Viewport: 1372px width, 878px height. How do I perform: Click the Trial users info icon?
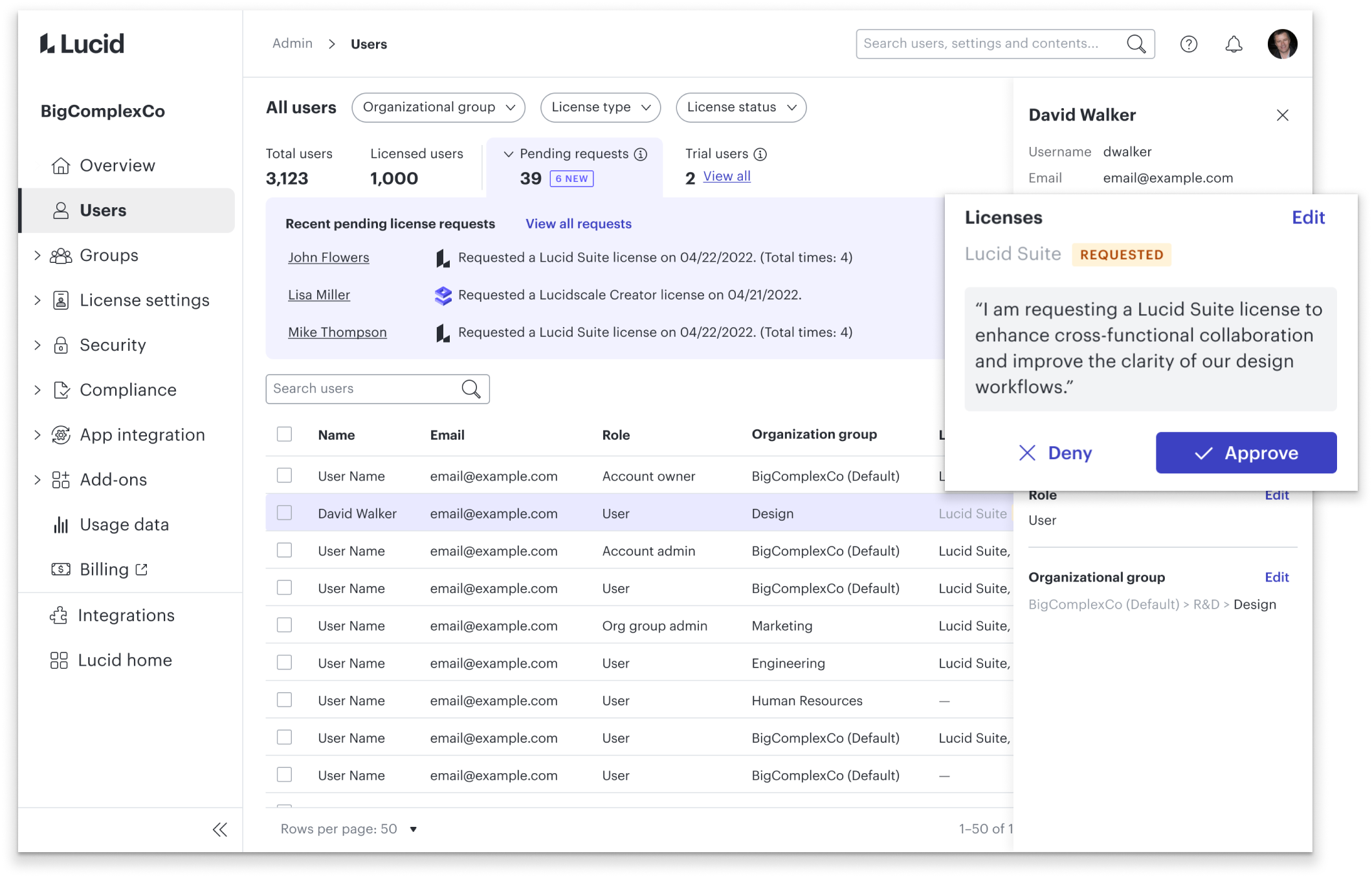pos(760,154)
